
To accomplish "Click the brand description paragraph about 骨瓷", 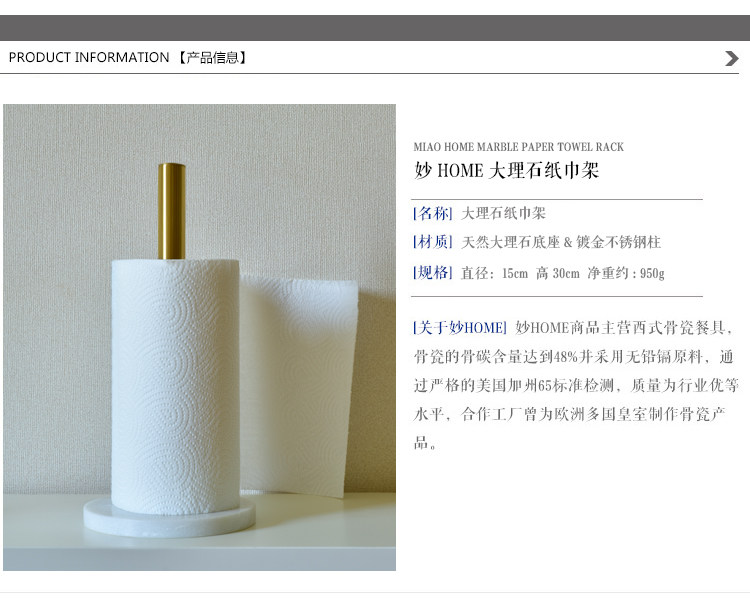I will 576,385.
